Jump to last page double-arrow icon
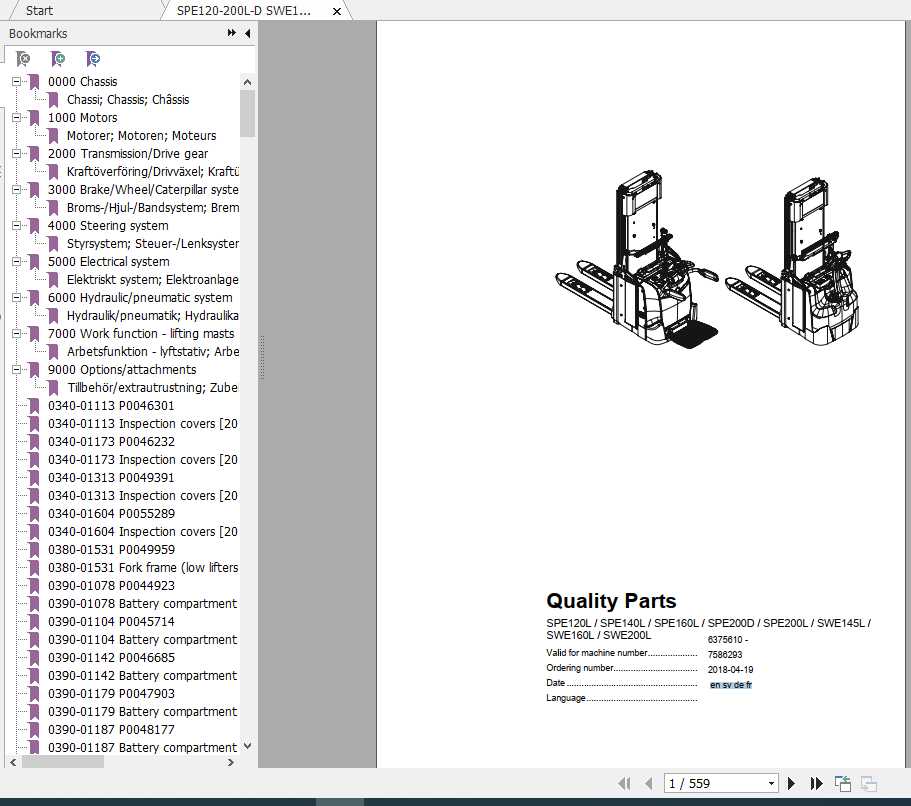 [816, 783]
